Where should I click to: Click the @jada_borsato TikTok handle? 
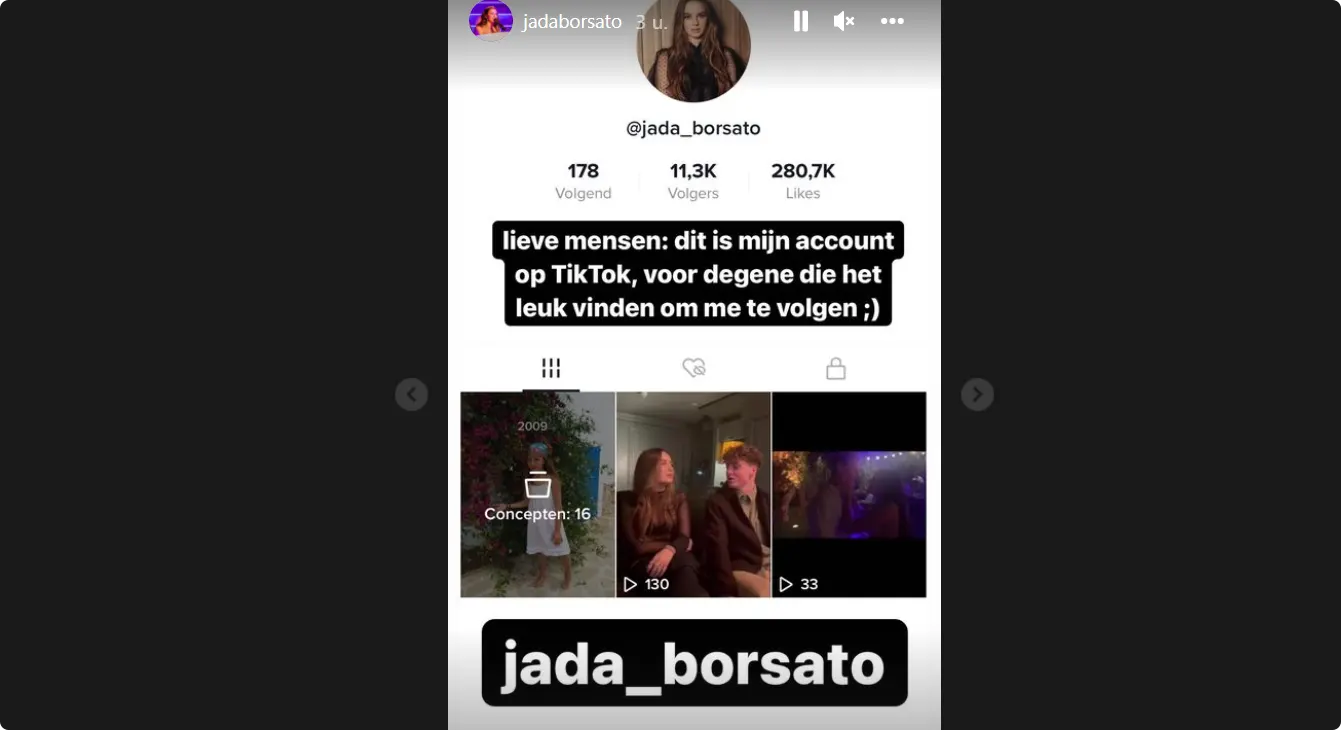pyautogui.click(x=693, y=128)
